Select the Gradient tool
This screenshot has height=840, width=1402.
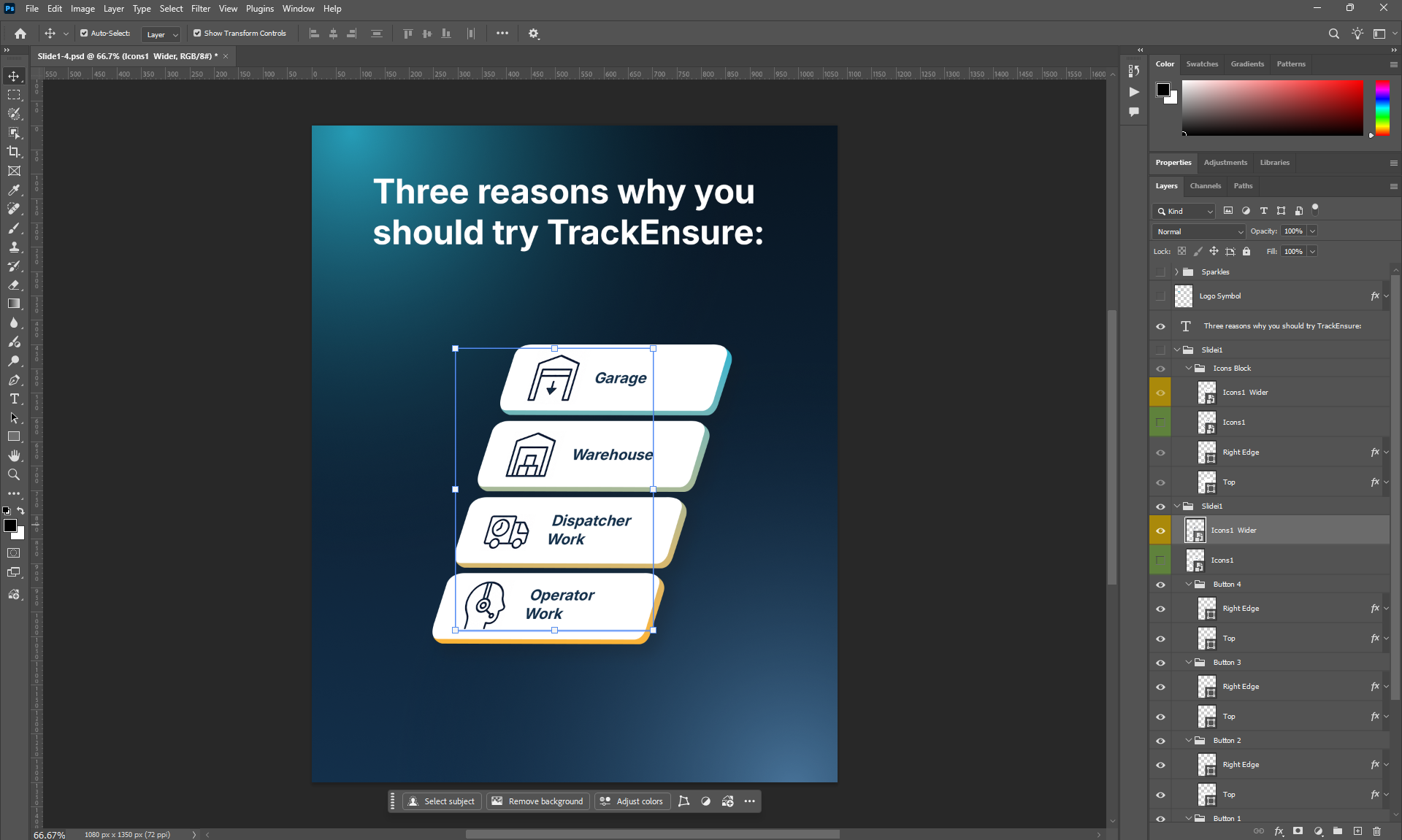tap(14, 304)
